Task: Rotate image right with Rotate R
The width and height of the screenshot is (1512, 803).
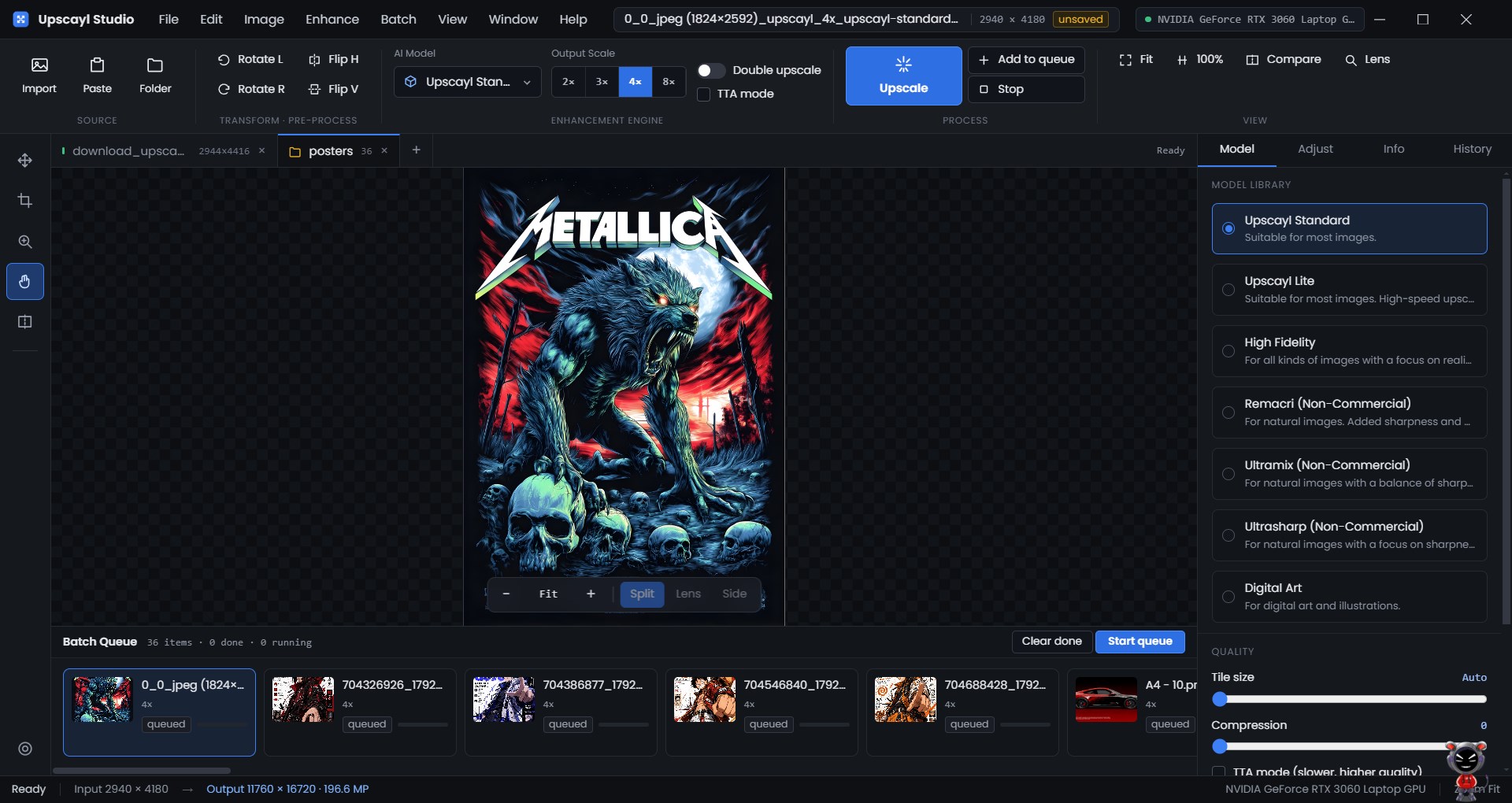Action: point(250,89)
